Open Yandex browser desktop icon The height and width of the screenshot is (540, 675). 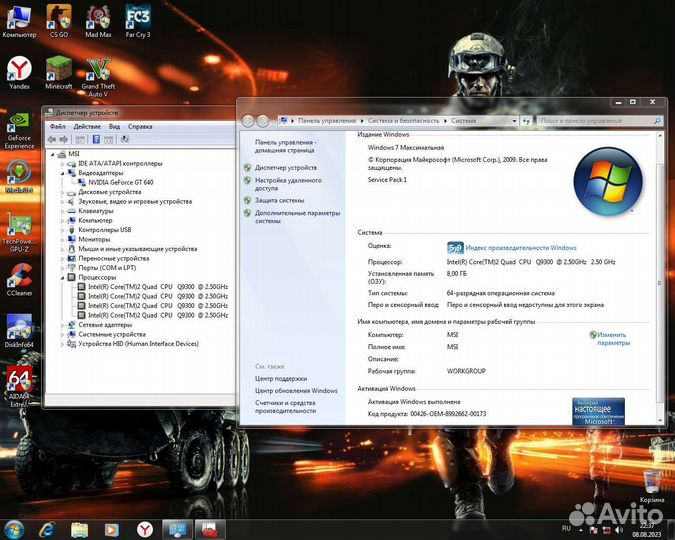click(x=19, y=72)
